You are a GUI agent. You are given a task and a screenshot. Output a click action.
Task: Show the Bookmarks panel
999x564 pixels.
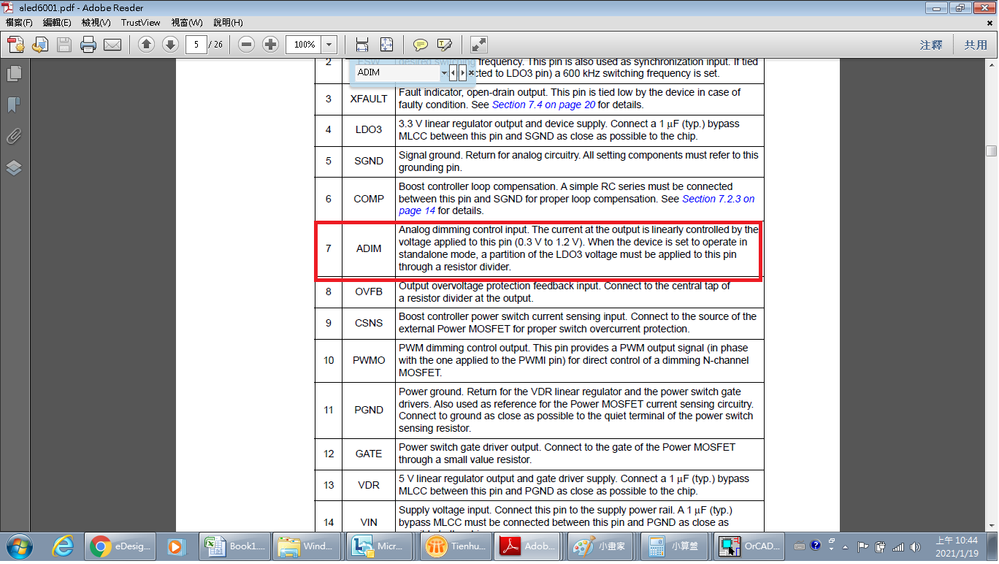tap(14, 105)
